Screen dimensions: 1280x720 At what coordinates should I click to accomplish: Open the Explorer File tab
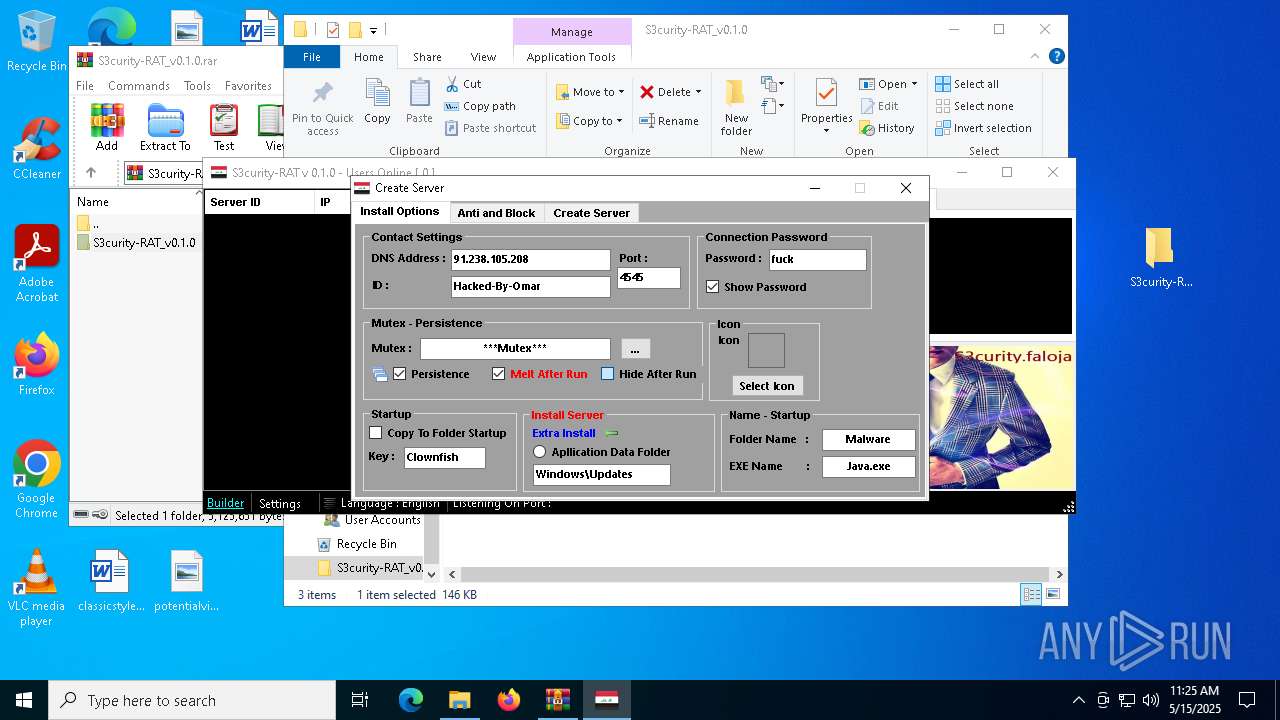(x=312, y=57)
